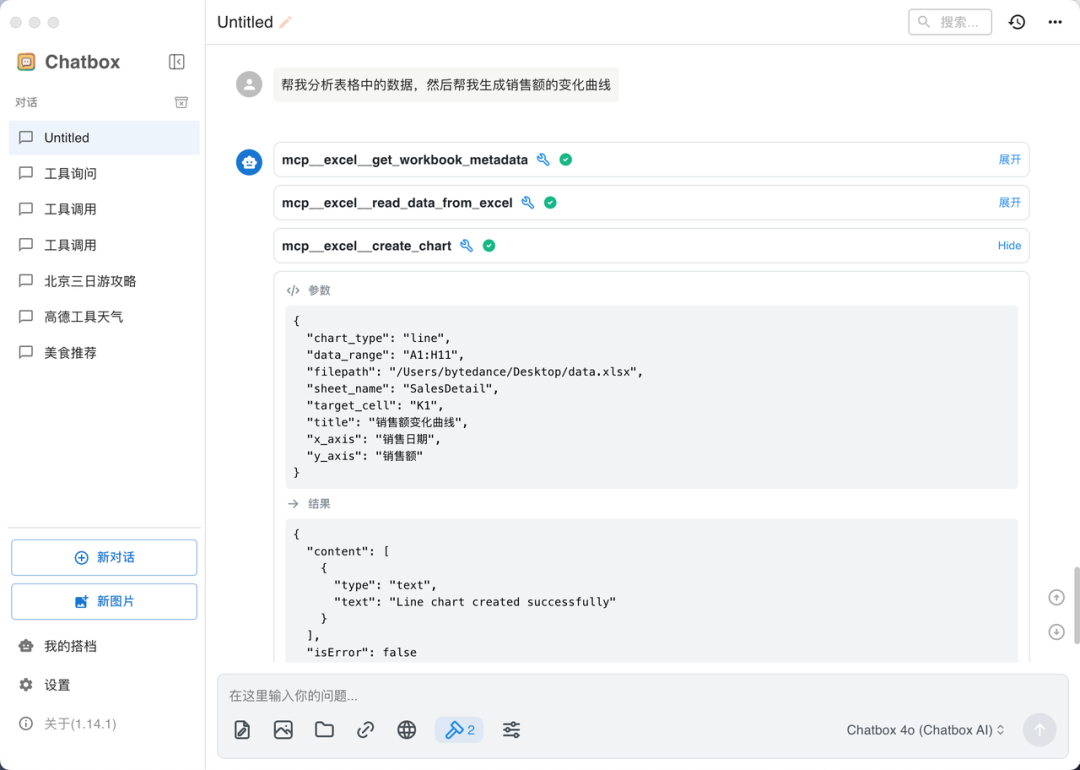Toggle the MCP tools hammer button
This screenshot has width=1080, height=770.
pos(459,730)
